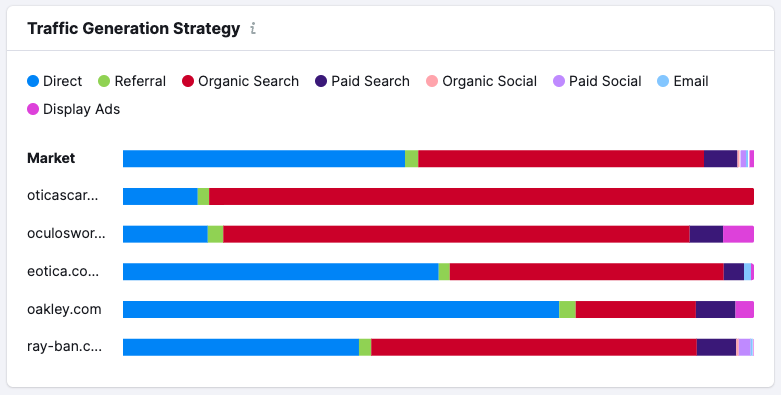Screen dimensions: 781x395
Task: Toggle the Referral legend item
Action: pos(132,81)
